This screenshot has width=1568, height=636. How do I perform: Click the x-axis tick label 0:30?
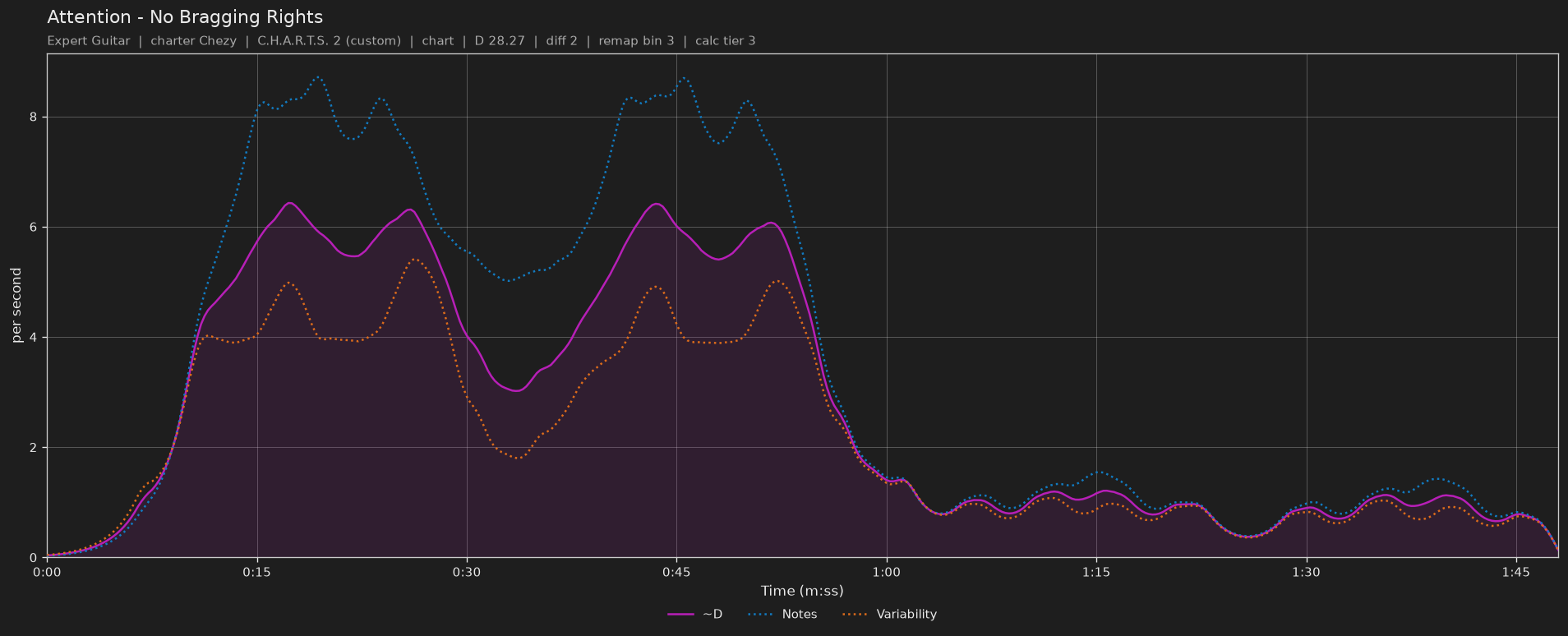click(467, 572)
